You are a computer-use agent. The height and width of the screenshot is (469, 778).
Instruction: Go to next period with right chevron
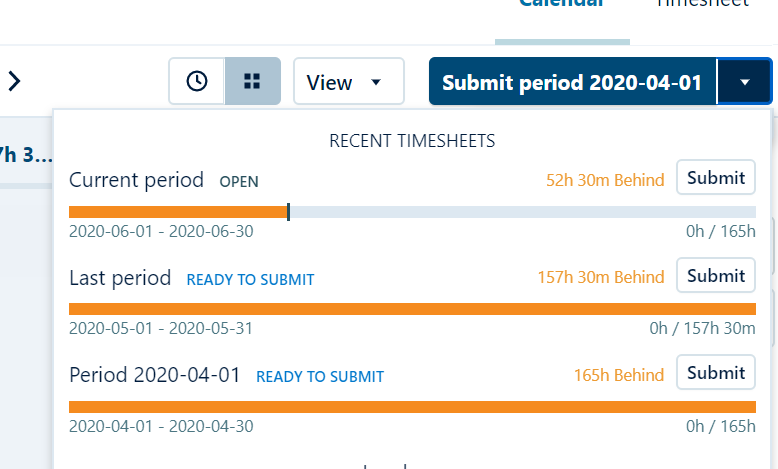[14, 81]
